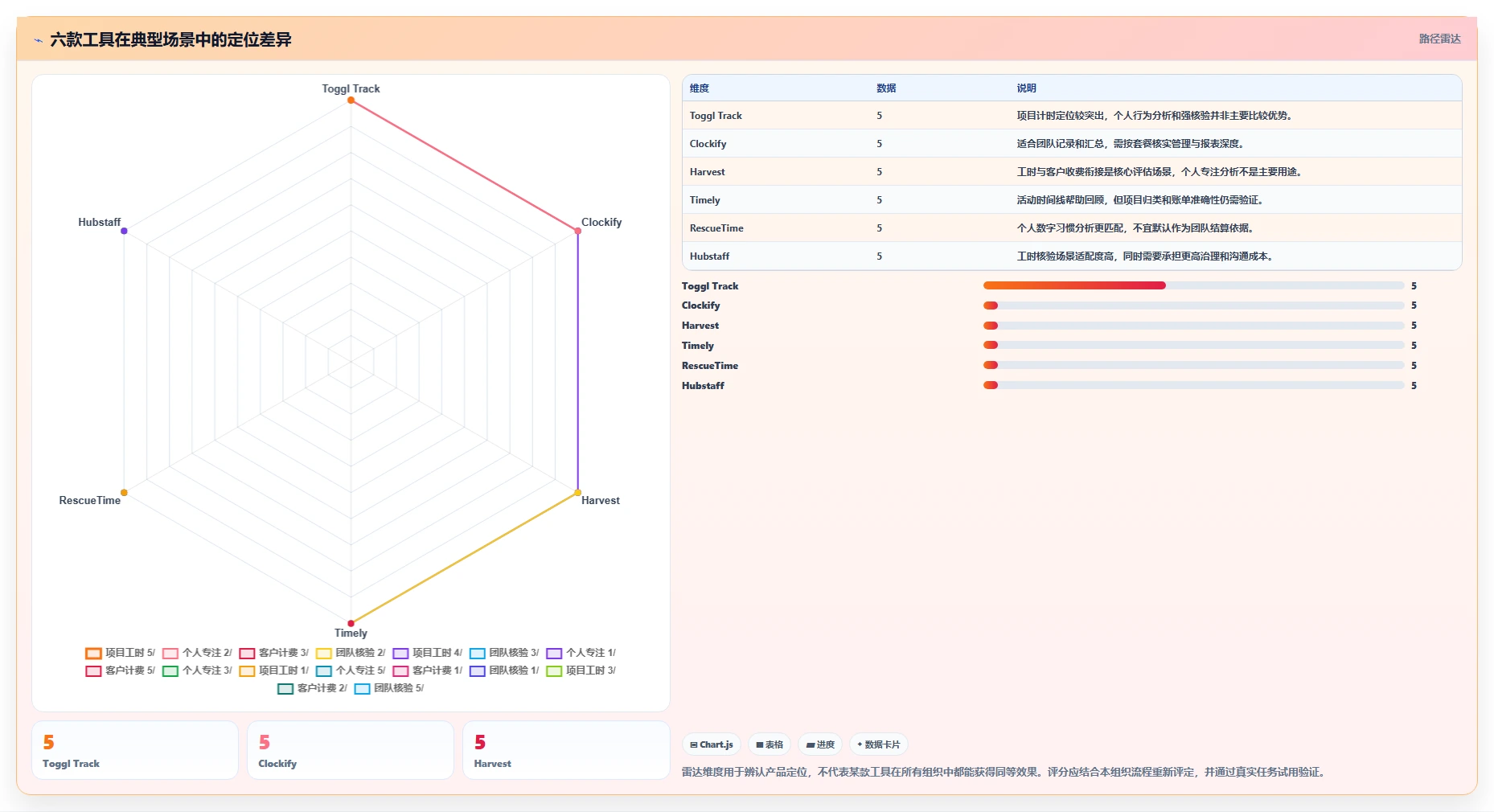This screenshot has width=1494, height=812.
Task: Click the Harvest progress bar
Action: [x=1193, y=326]
